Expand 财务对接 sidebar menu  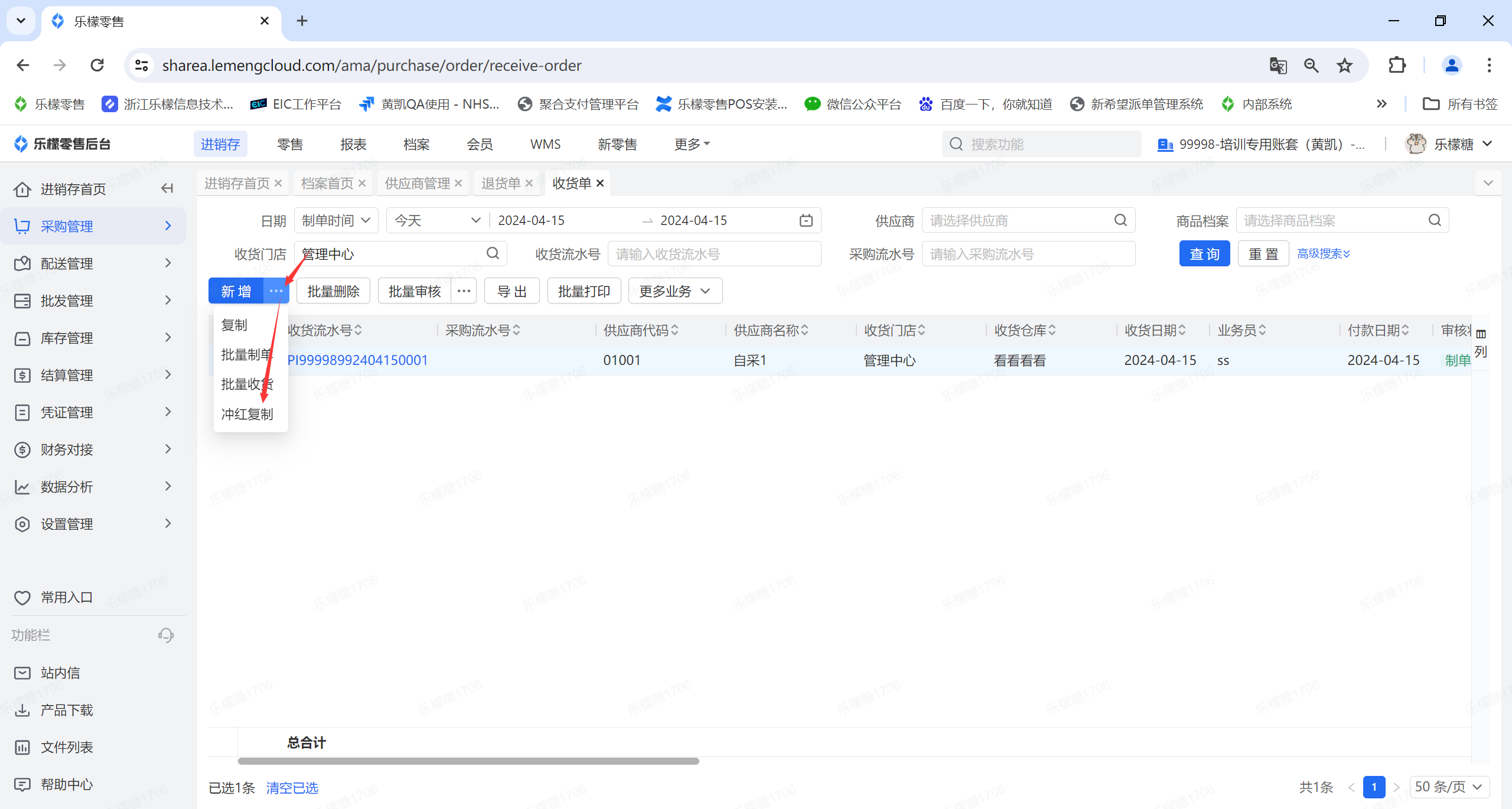93,449
